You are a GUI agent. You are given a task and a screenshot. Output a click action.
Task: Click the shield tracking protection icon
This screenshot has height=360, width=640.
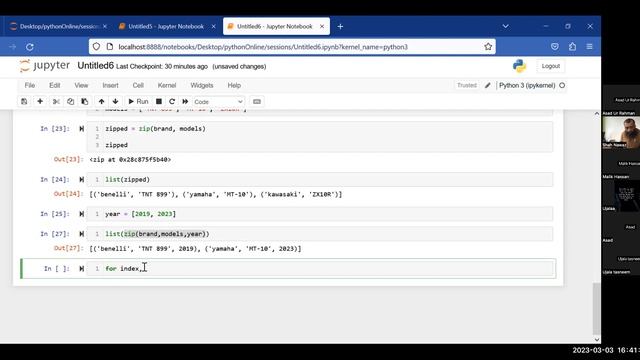point(96,47)
